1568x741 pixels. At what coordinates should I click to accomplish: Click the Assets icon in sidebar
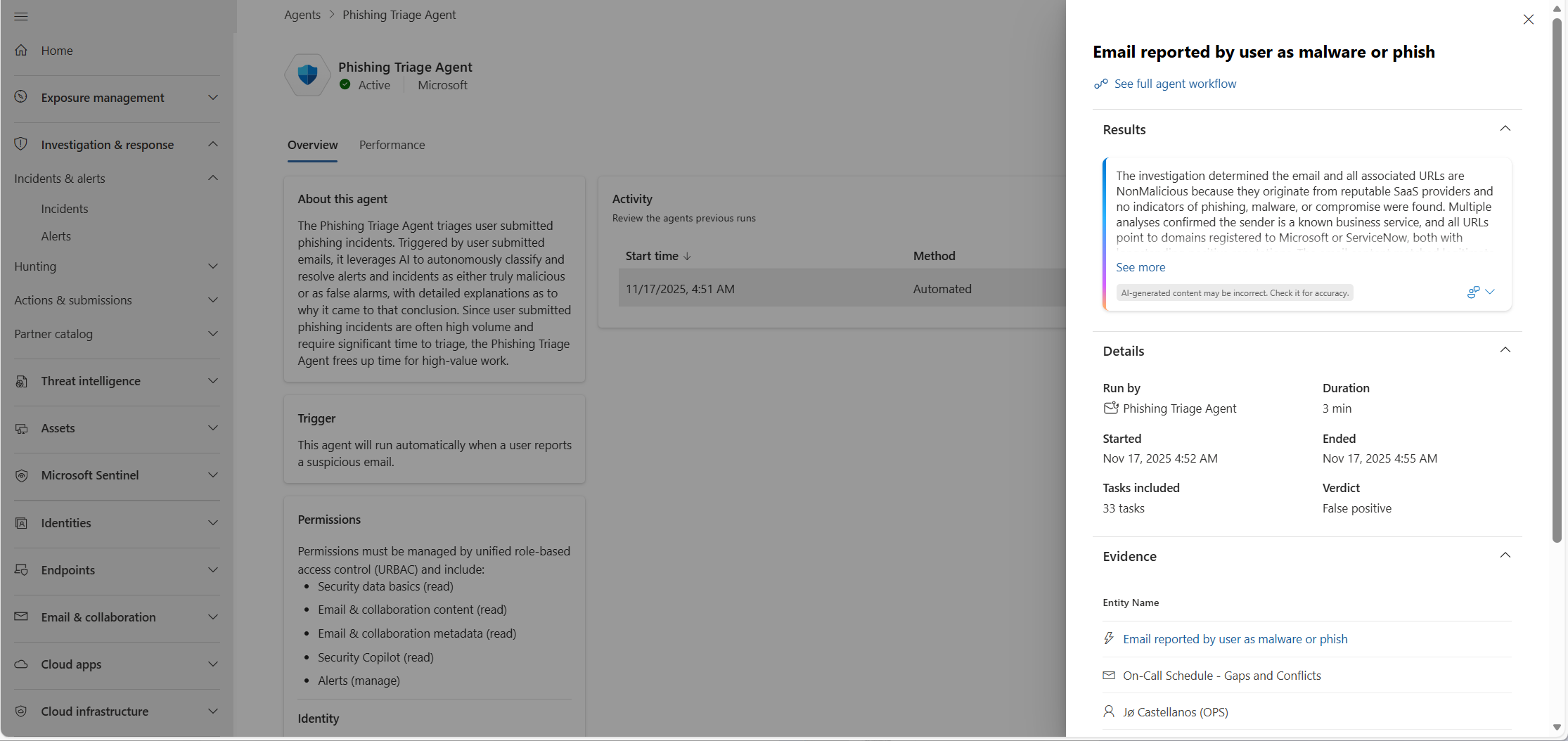(21, 428)
